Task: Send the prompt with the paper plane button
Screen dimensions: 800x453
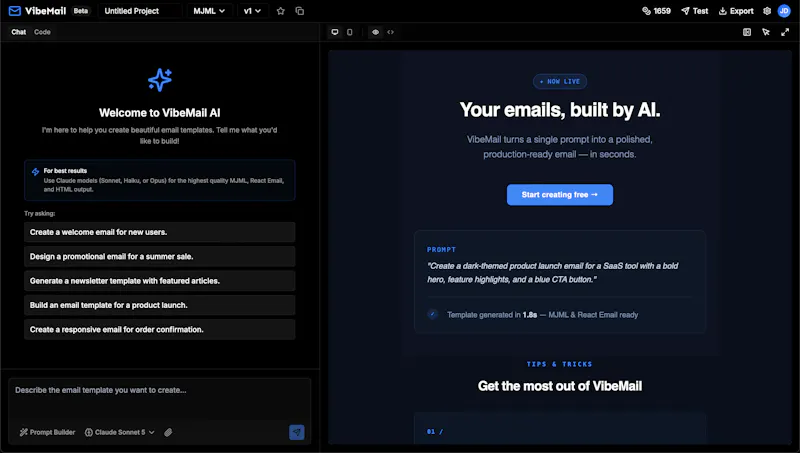Action: 296,432
